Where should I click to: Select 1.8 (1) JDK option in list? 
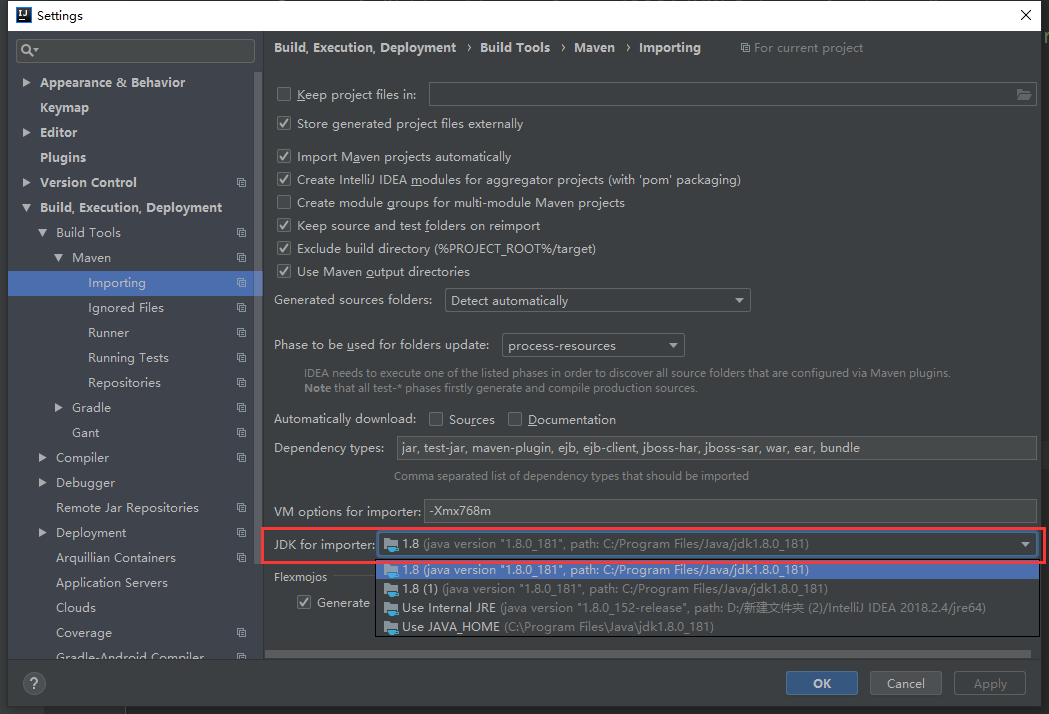(707, 589)
